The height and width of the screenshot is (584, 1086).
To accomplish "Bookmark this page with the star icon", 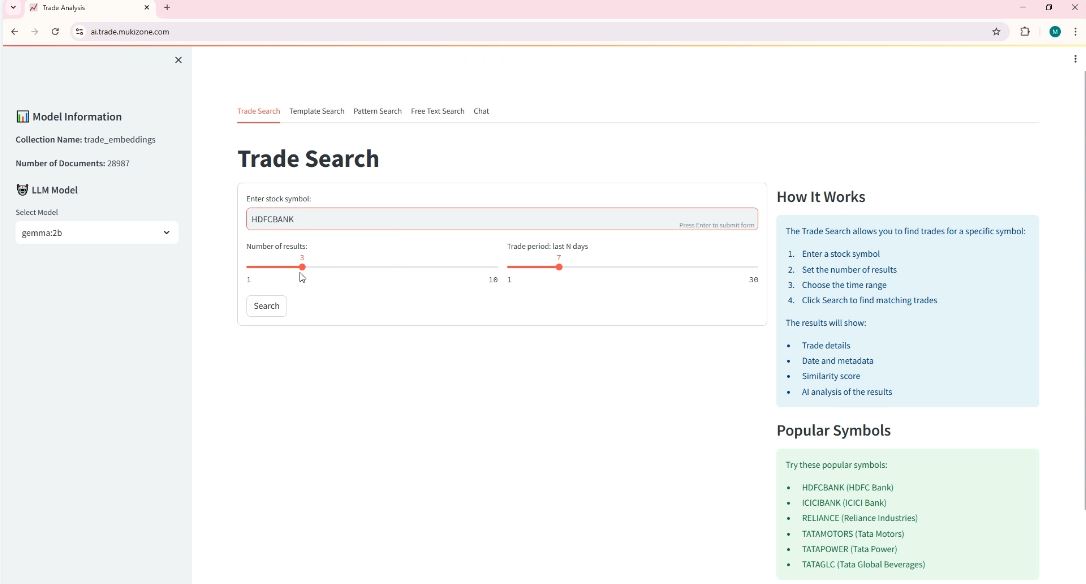I will (996, 32).
